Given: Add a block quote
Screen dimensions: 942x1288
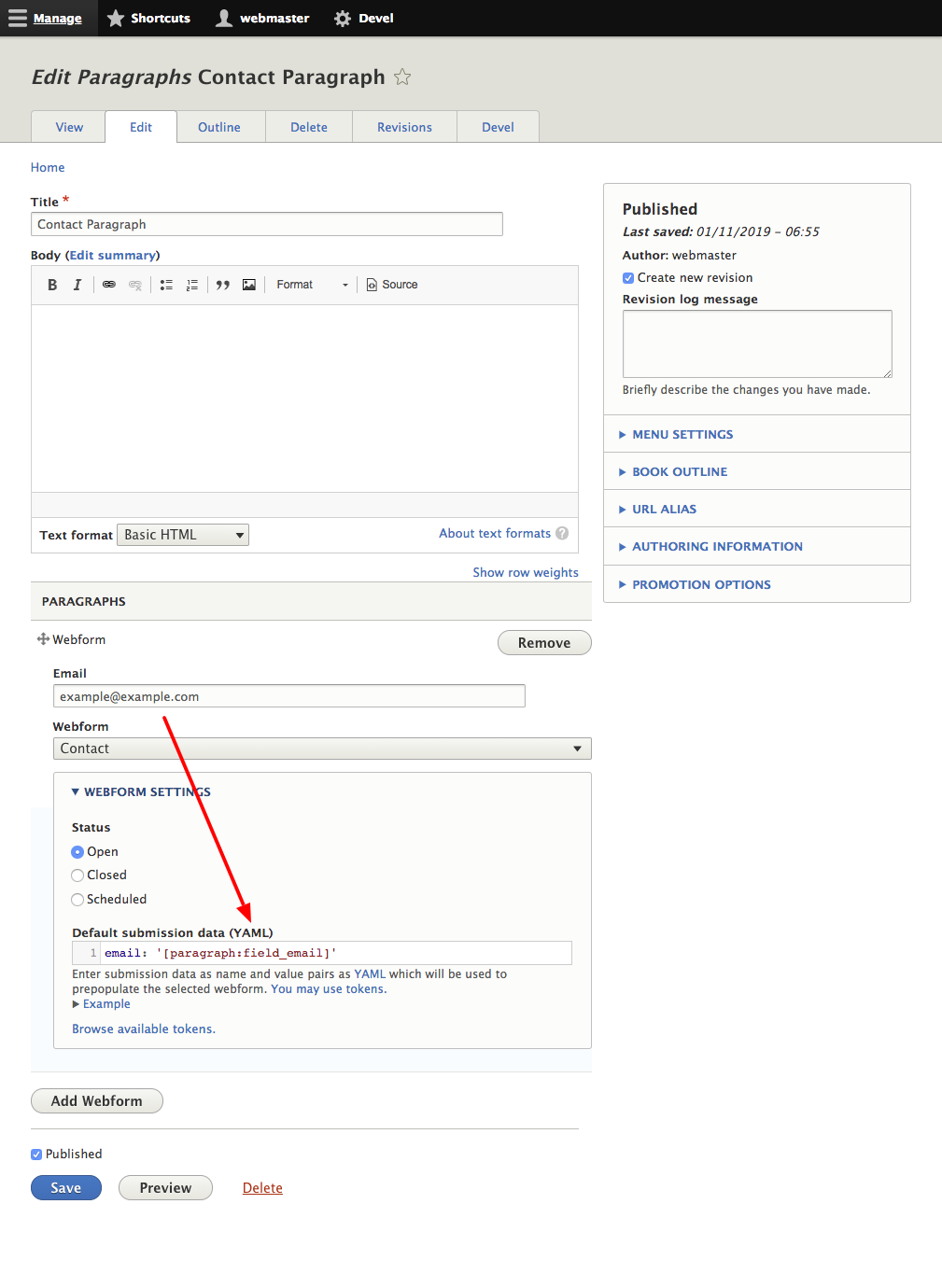Looking at the screenshot, I should pos(223,285).
